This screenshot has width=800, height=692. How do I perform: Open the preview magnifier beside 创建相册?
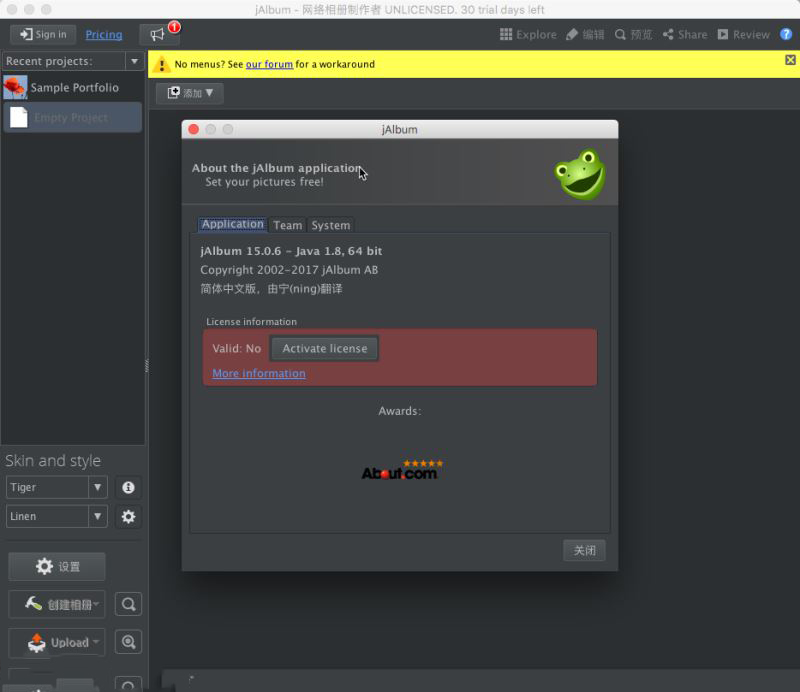tap(128, 604)
